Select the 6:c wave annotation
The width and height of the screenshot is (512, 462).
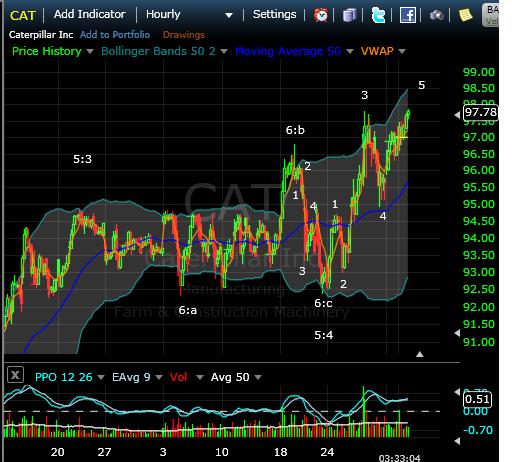click(323, 303)
